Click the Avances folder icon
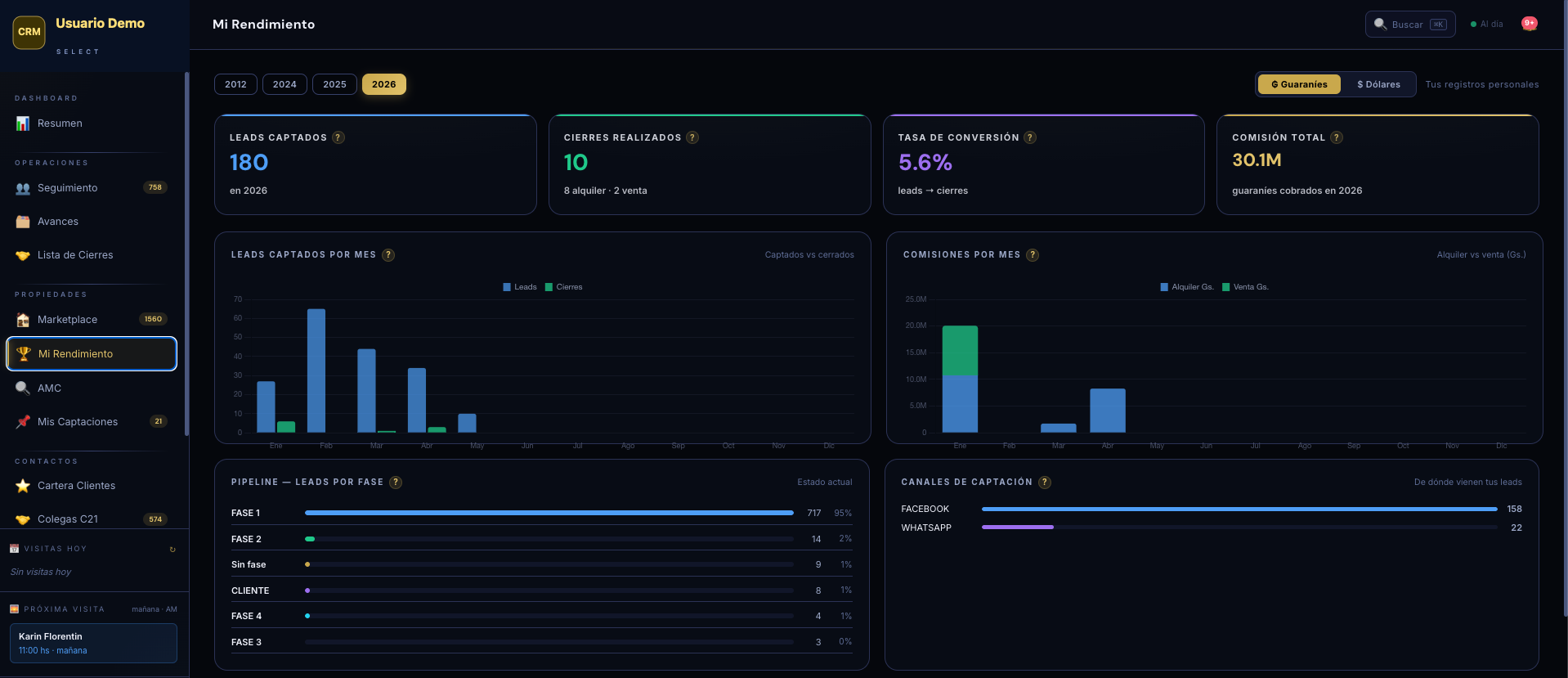This screenshot has height=678, width=1568. coord(23,222)
